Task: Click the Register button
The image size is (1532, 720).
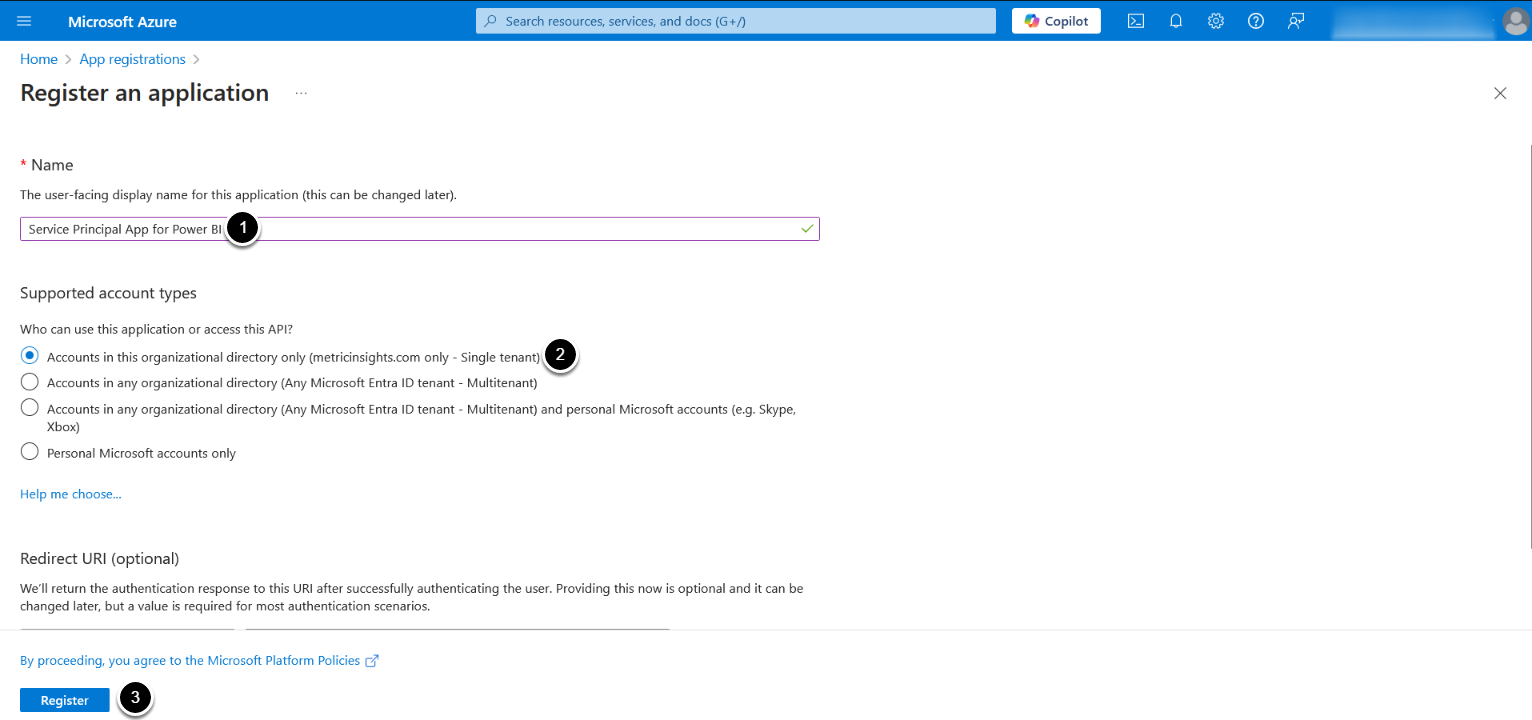Action: pyautogui.click(x=65, y=700)
